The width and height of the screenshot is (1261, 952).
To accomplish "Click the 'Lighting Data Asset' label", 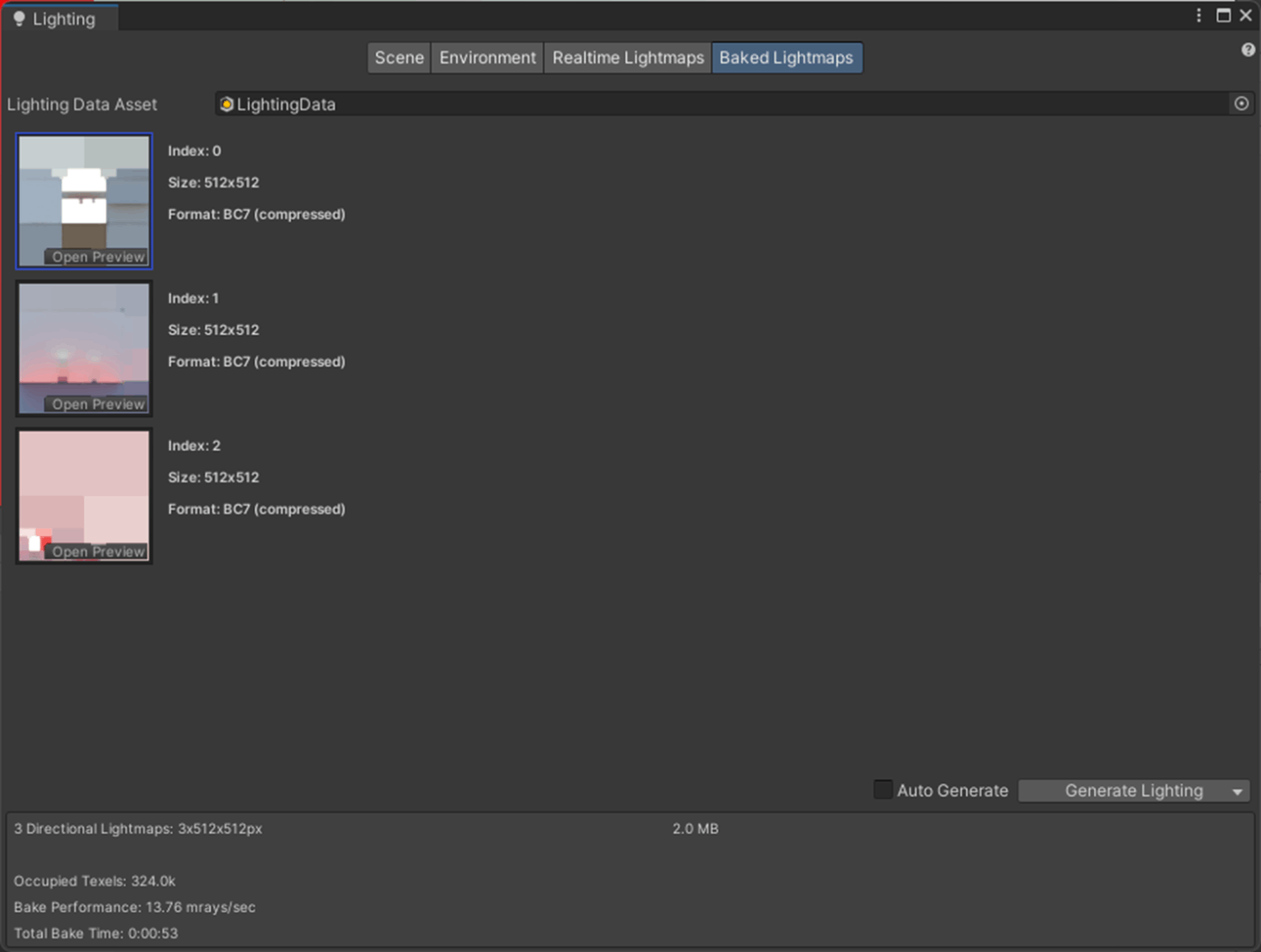I will pos(82,104).
